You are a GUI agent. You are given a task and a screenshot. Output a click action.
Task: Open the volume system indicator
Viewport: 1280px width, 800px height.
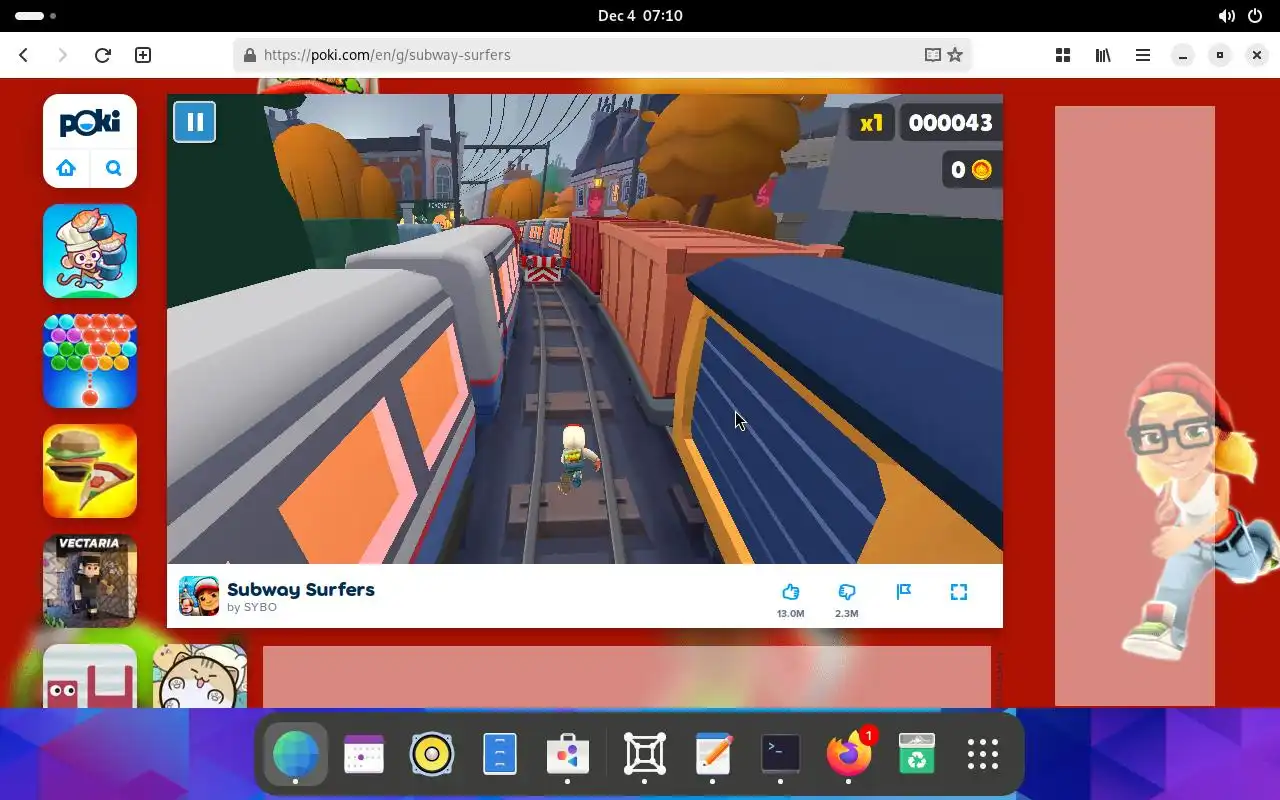tap(1226, 16)
